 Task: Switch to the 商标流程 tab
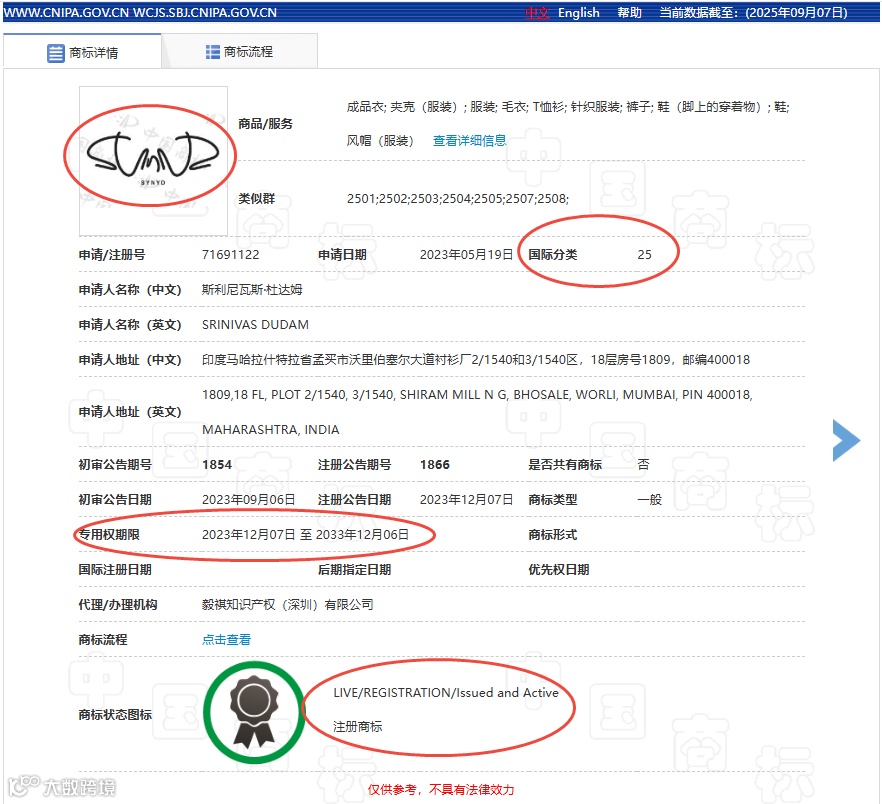click(240, 52)
